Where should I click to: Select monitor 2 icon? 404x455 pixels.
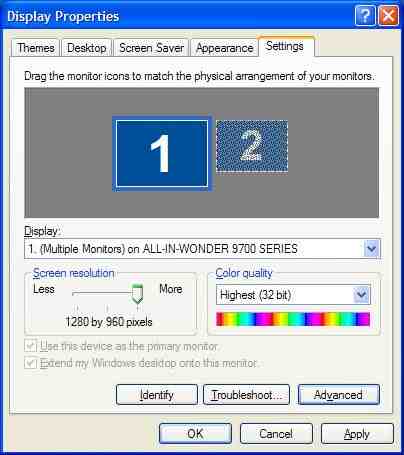click(252, 146)
